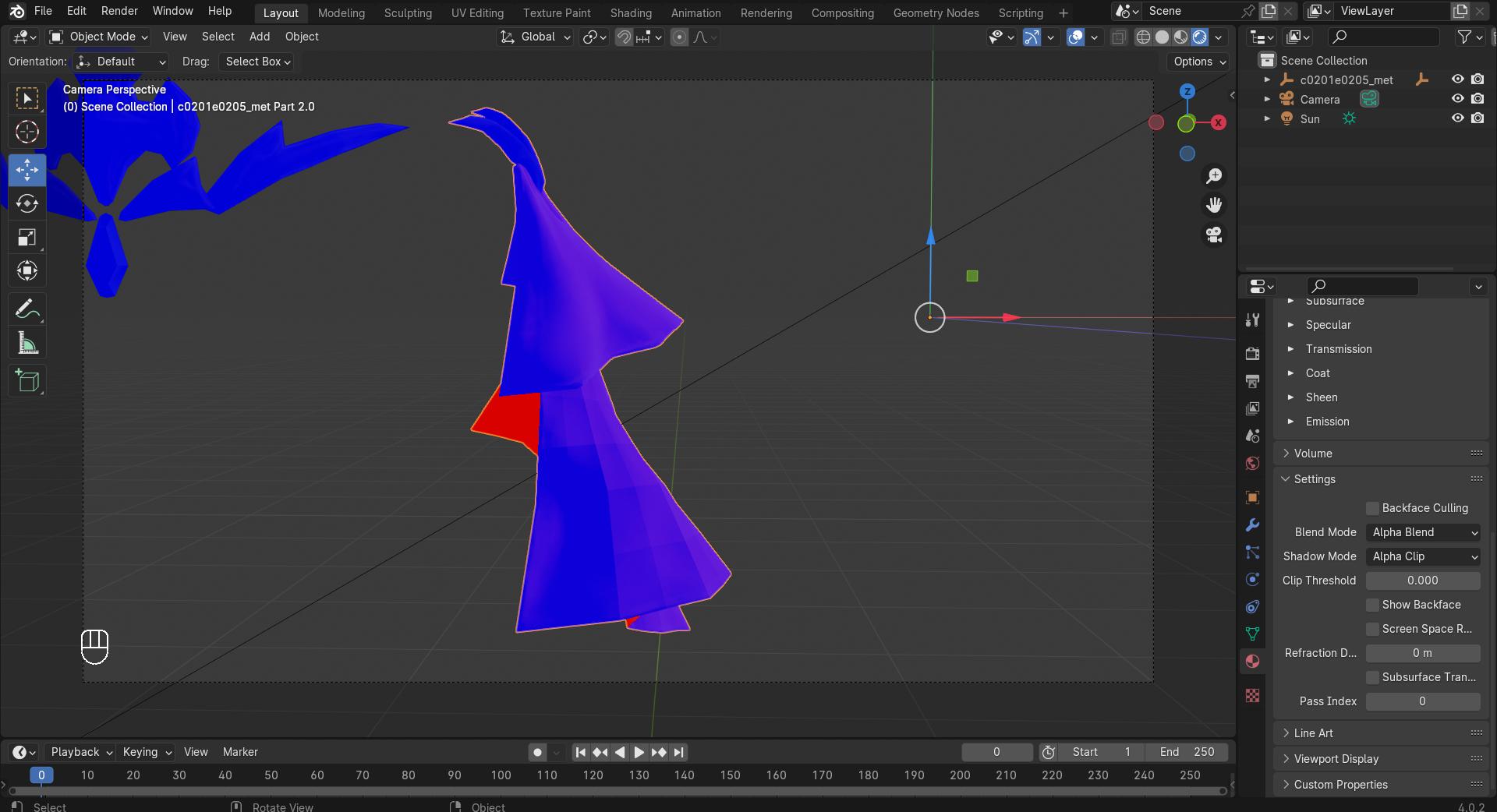This screenshot has width=1497, height=812.
Task: Click the Options button
Action: click(1199, 62)
